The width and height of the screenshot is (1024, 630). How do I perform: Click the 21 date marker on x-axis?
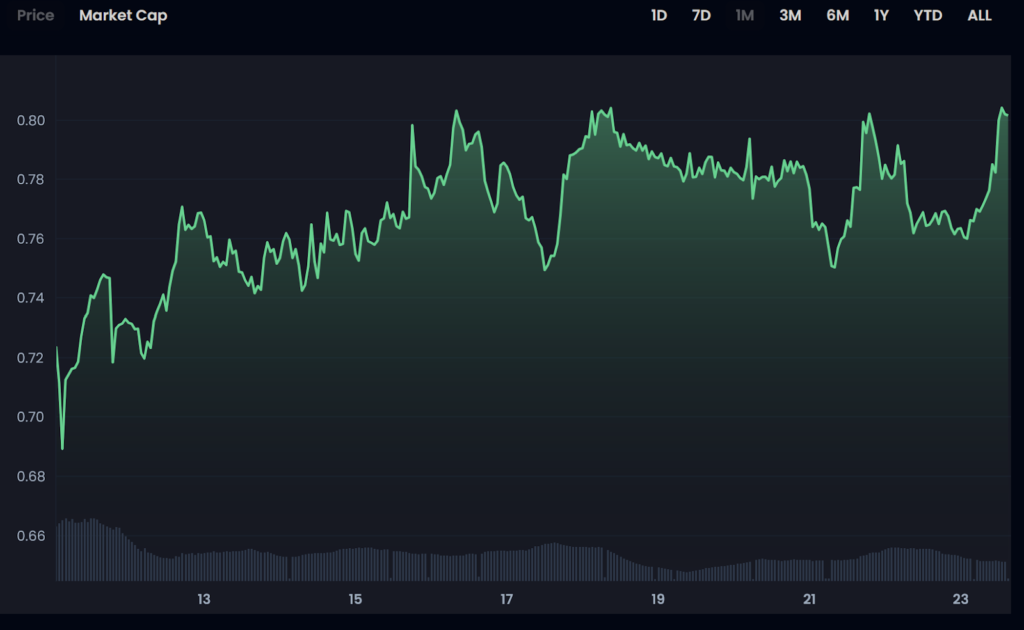pyautogui.click(x=809, y=599)
